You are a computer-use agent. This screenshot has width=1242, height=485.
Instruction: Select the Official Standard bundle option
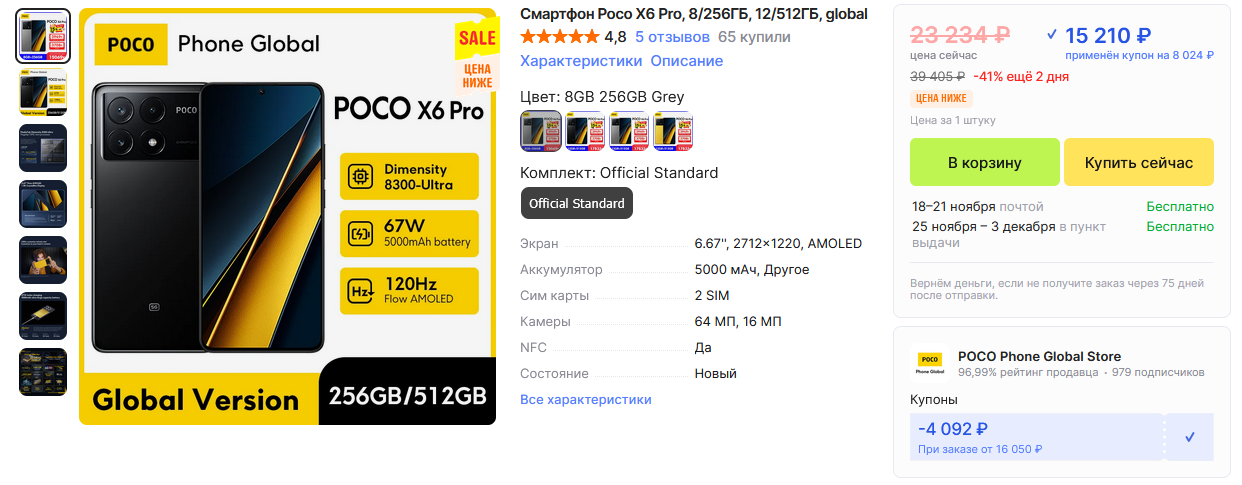point(576,203)
